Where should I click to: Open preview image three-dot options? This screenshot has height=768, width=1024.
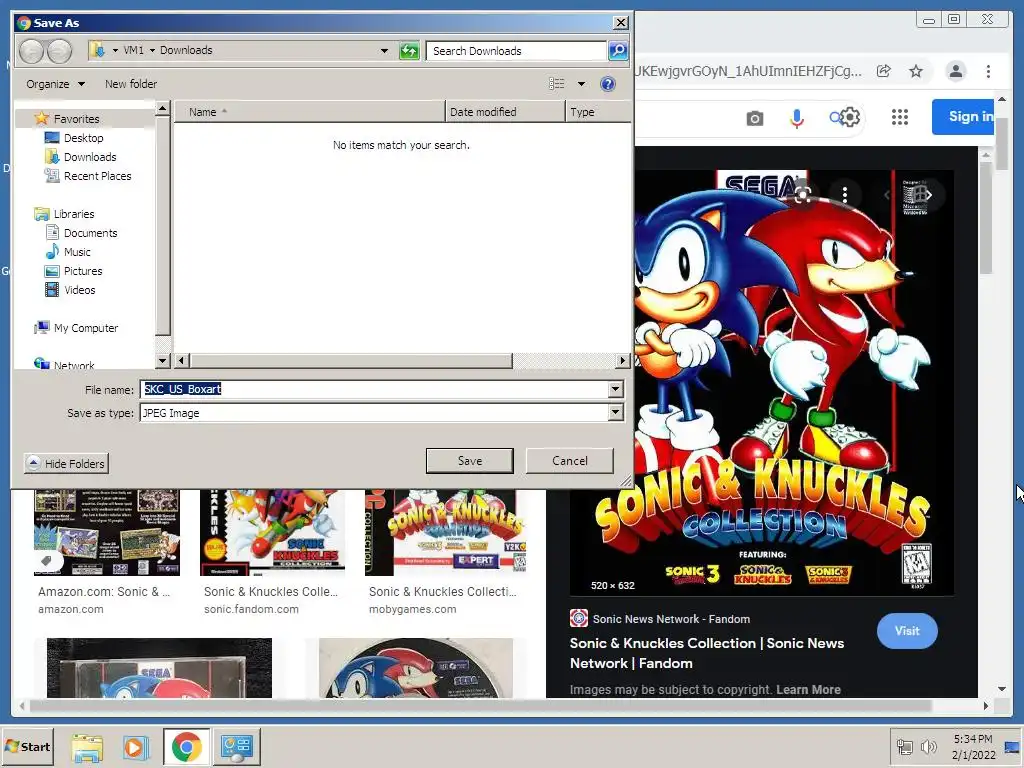844,195
